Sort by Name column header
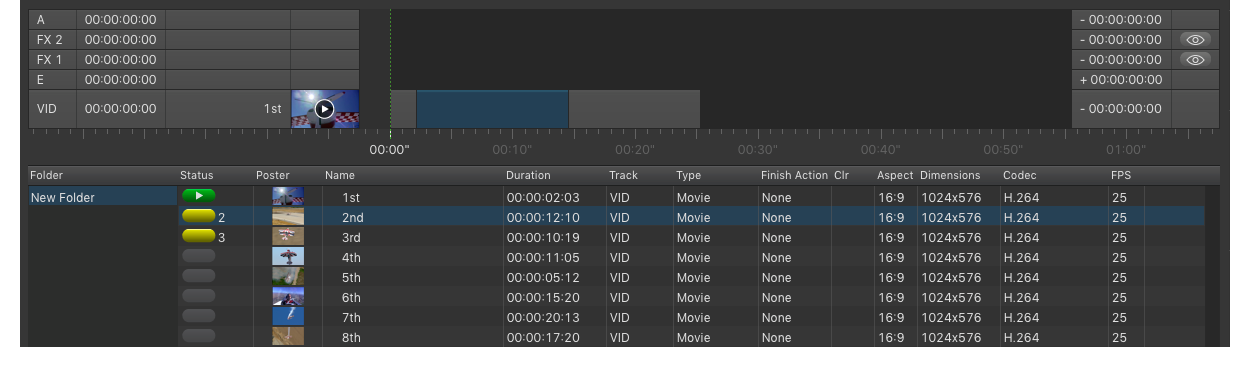Viewport: 1250px width, 367px height. click(340, 175)
